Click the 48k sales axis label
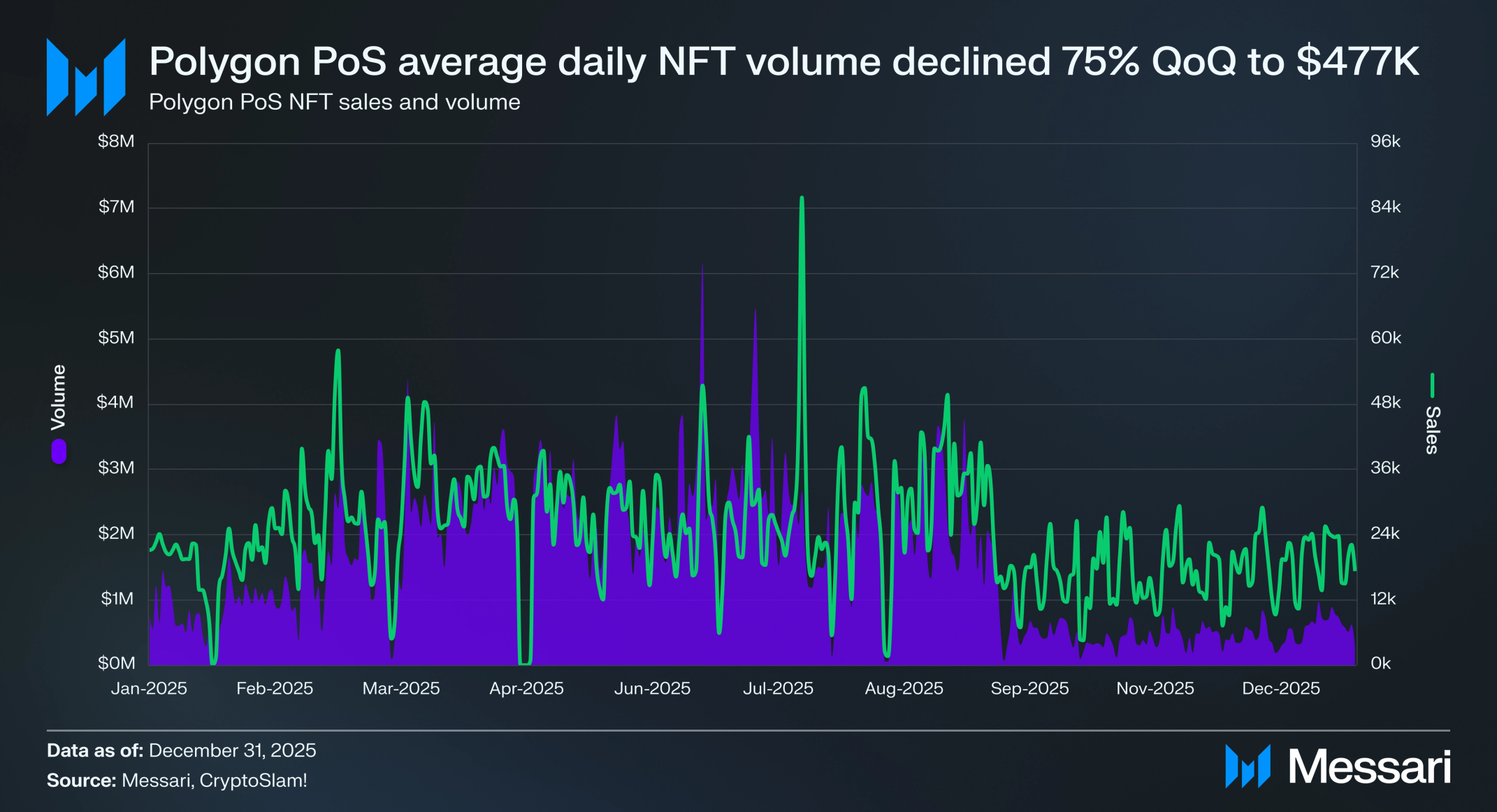Image resolution: width=1497 pixels, height=812 pixels. point(1385,403)
